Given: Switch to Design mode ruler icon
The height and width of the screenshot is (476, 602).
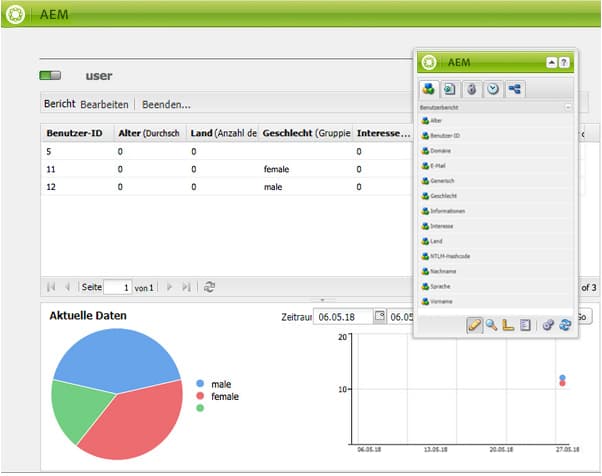Looking at the screenshot, I should tap(508, 325).
